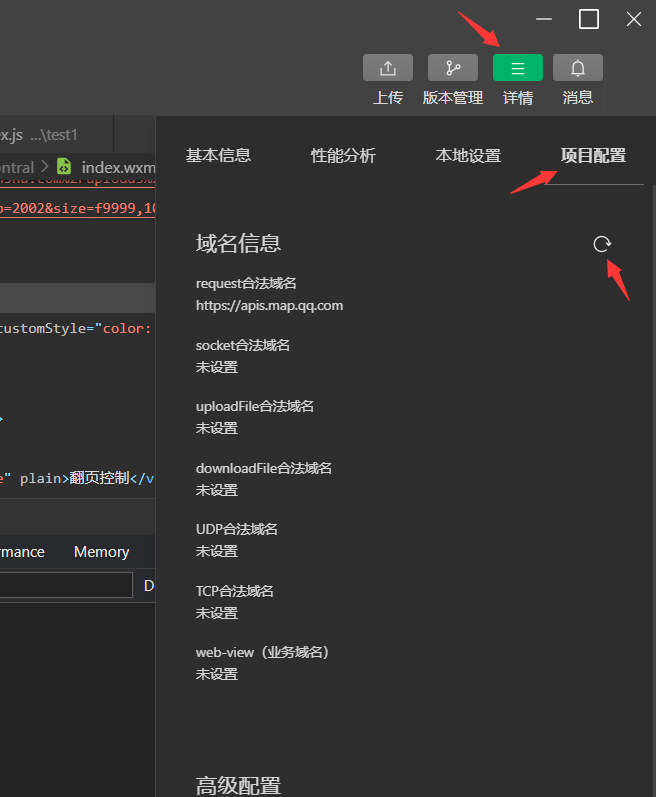
Task: Expand the breadcrumb chevron before index.wxml
Action: click(x=45, y=166)
